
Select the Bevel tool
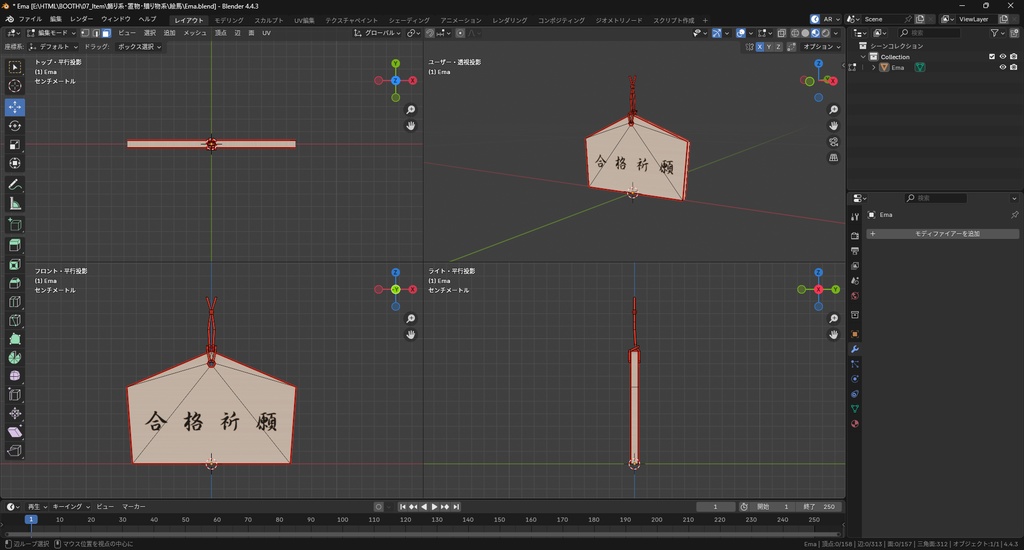pos(15,283)
